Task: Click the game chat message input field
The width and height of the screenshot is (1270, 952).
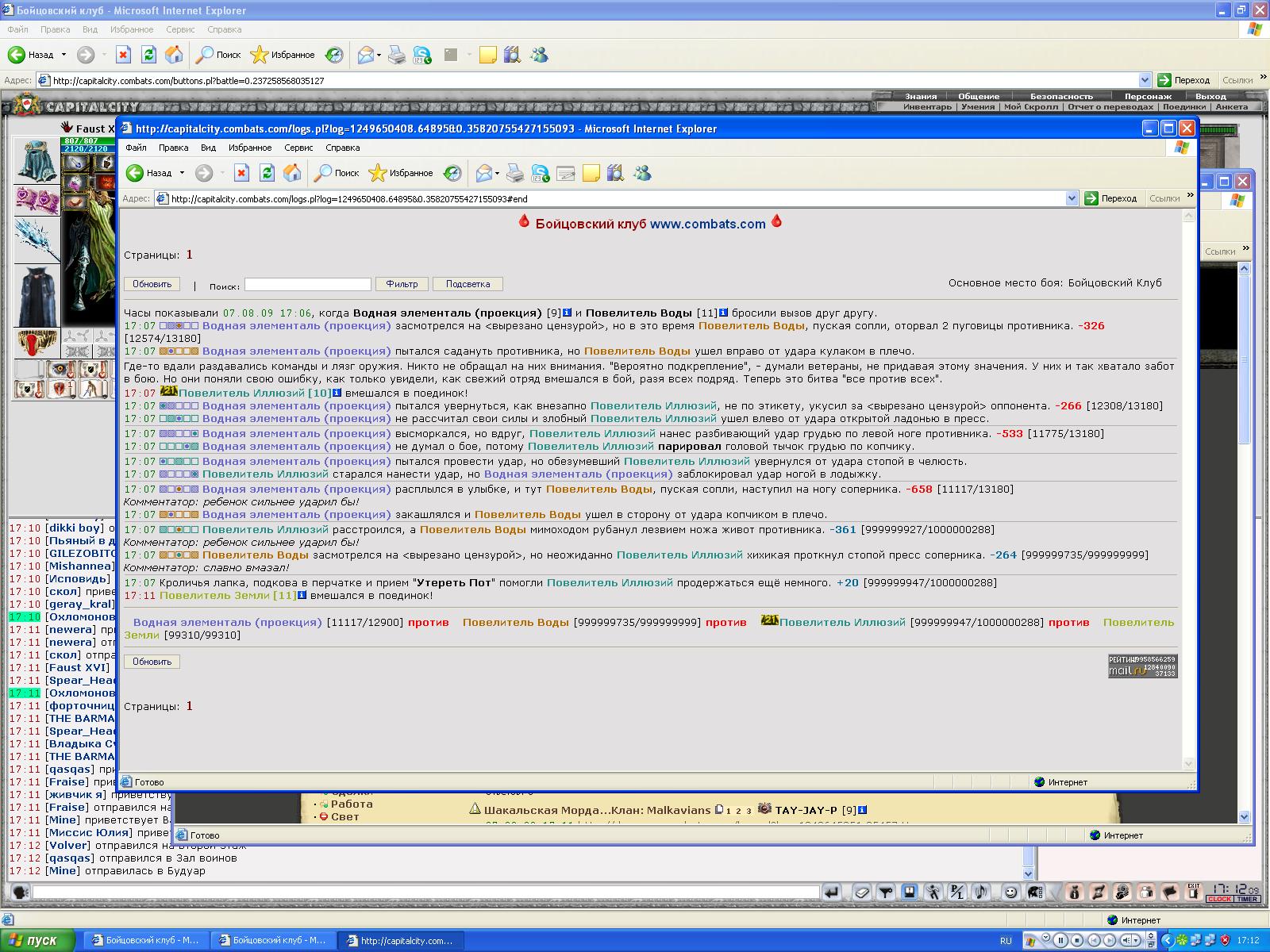Action: click(425, 892)
